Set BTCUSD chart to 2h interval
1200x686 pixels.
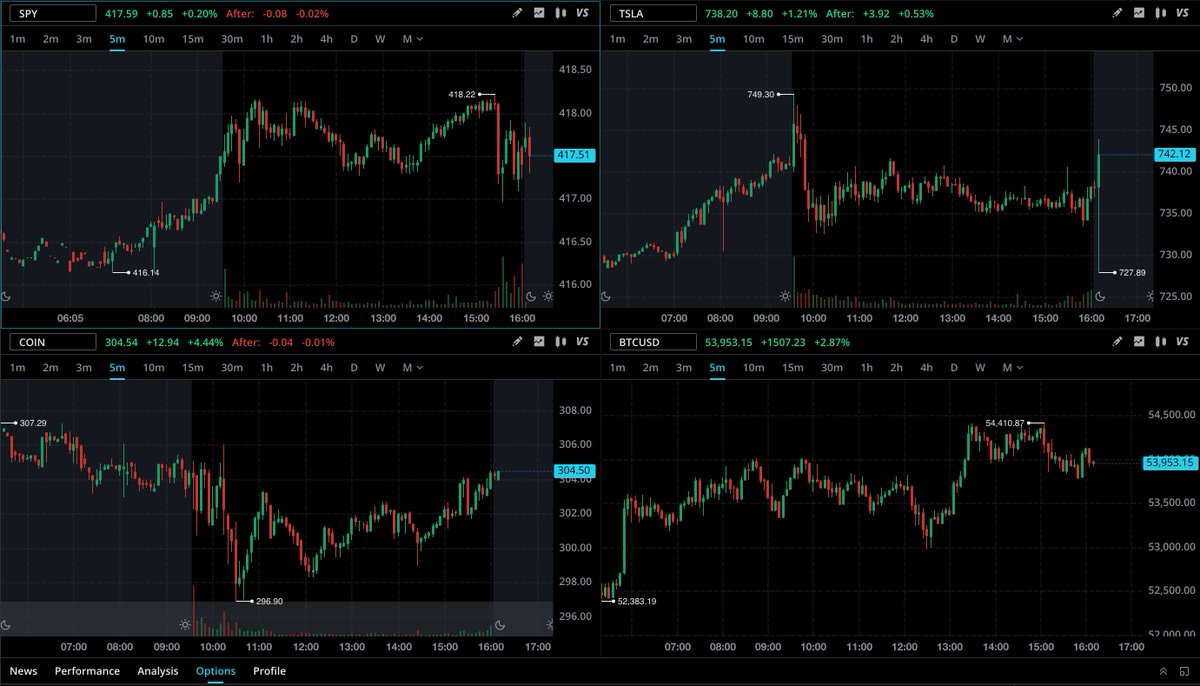[896, 367]
